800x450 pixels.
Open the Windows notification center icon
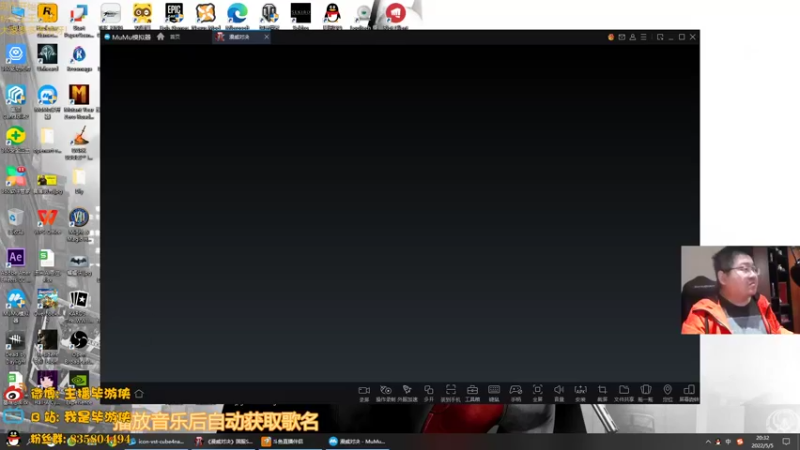coord(786,442)
